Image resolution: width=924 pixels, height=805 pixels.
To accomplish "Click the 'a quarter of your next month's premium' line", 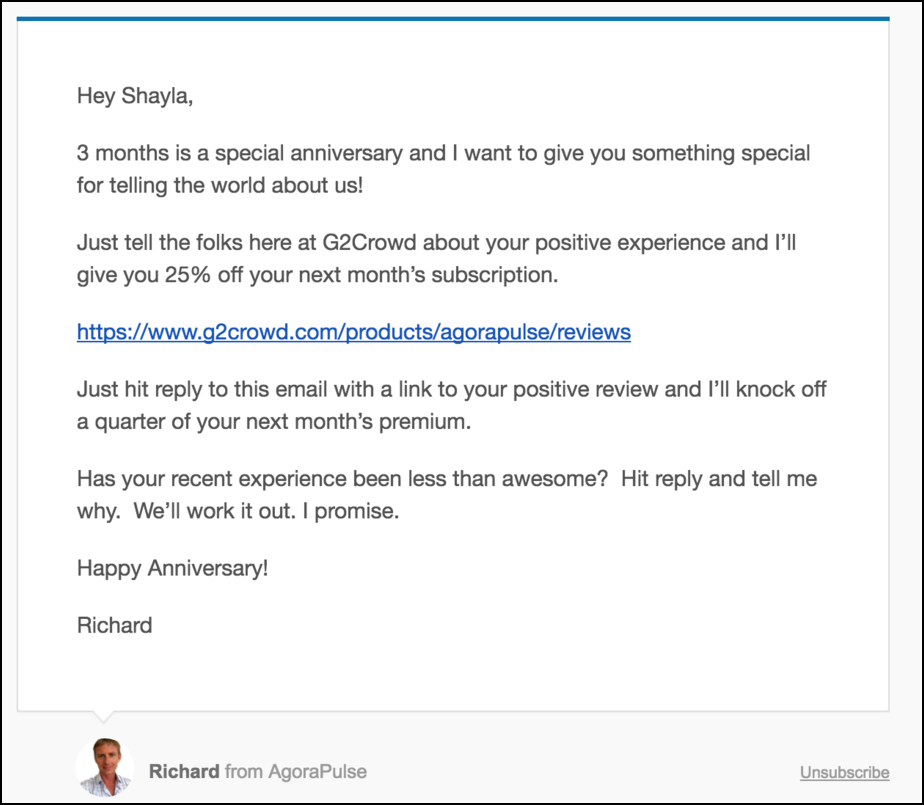I will click(274, 422).
